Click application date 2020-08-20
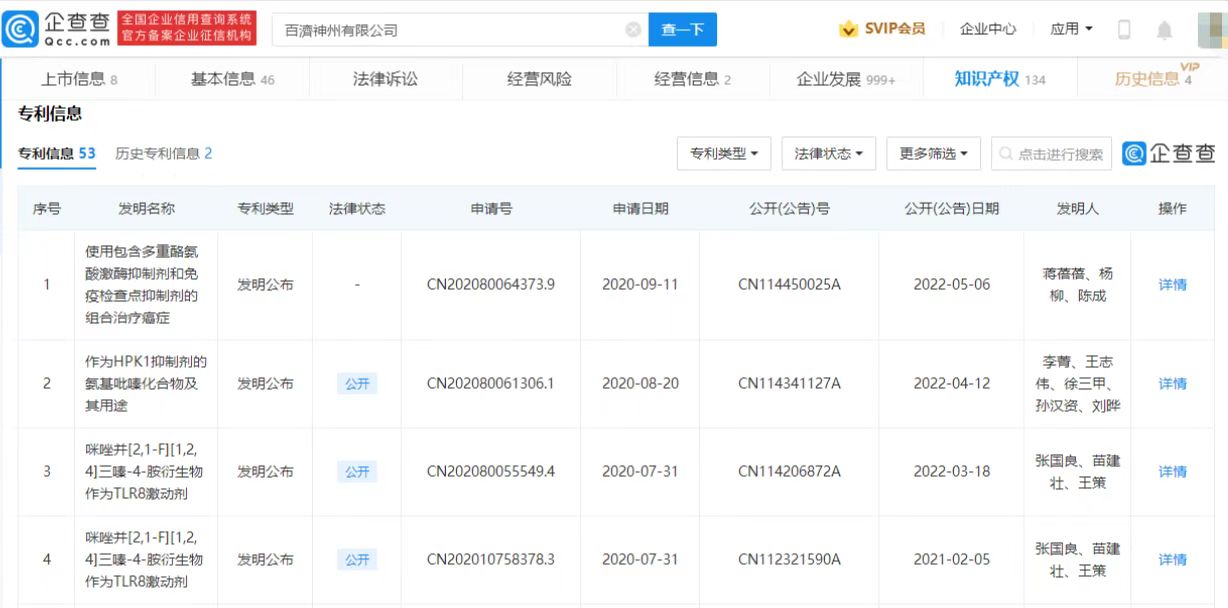The height and width of the screenshot is (608, 1228). (x=640, y=383)
